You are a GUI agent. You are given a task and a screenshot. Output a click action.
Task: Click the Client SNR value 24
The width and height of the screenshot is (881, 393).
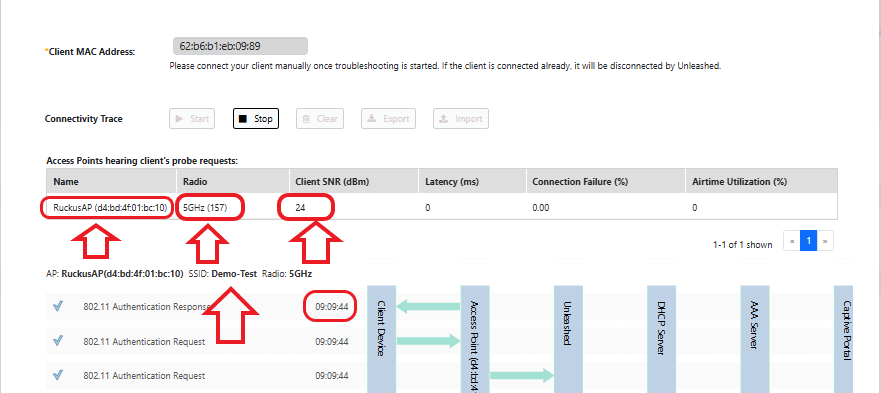[300, 207]
